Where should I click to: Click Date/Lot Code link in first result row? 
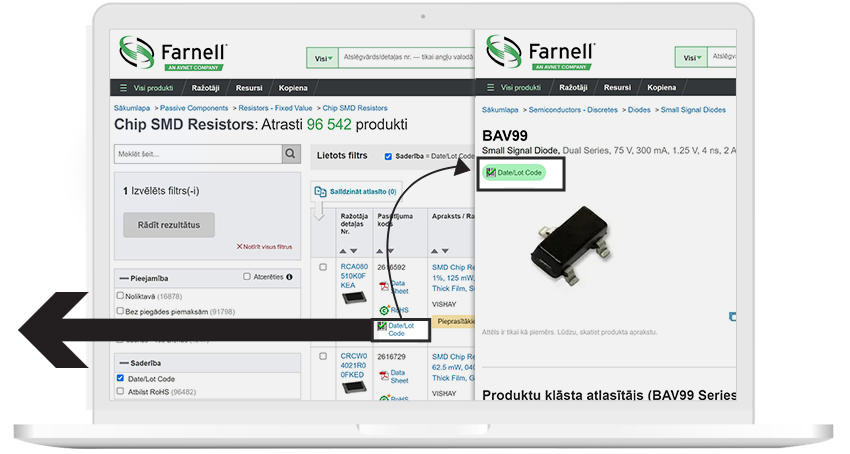[401, 329]
